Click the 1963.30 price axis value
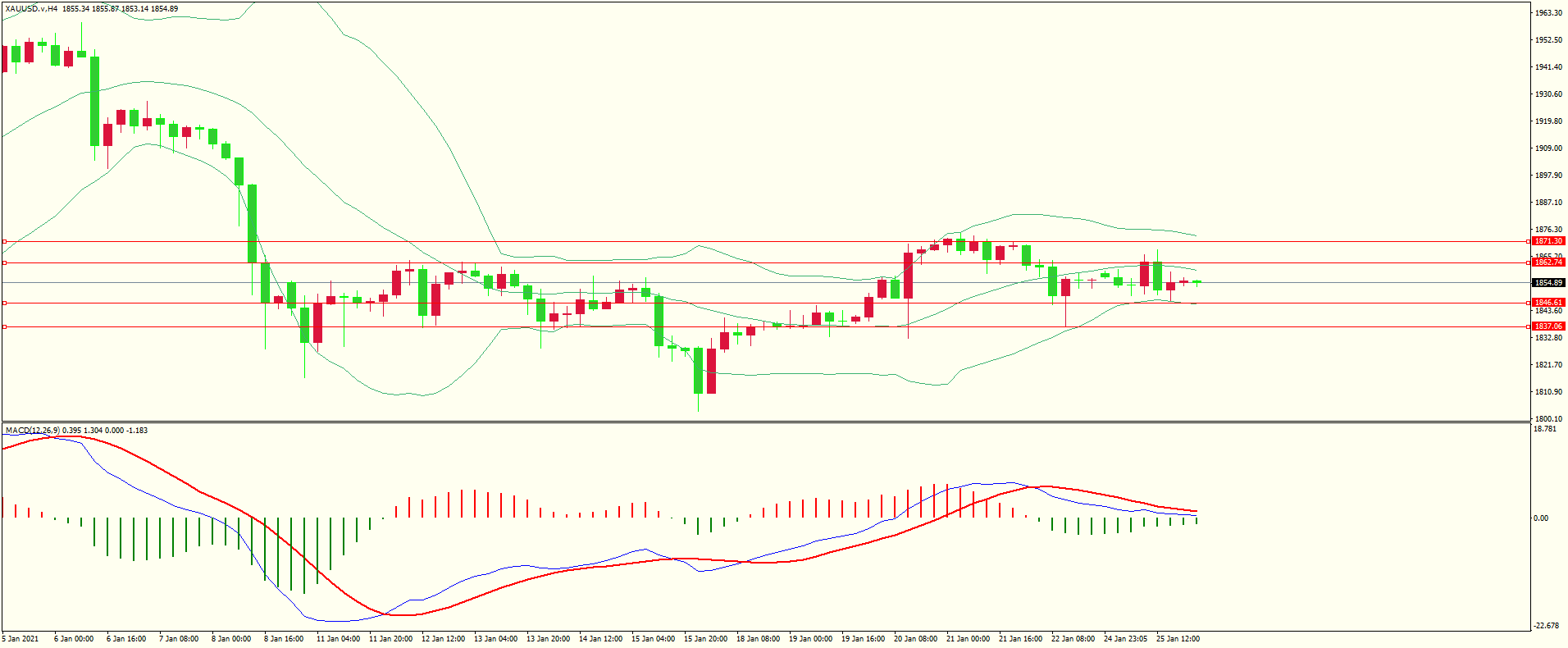1568x648 pixels. [x=1548, y=13]
